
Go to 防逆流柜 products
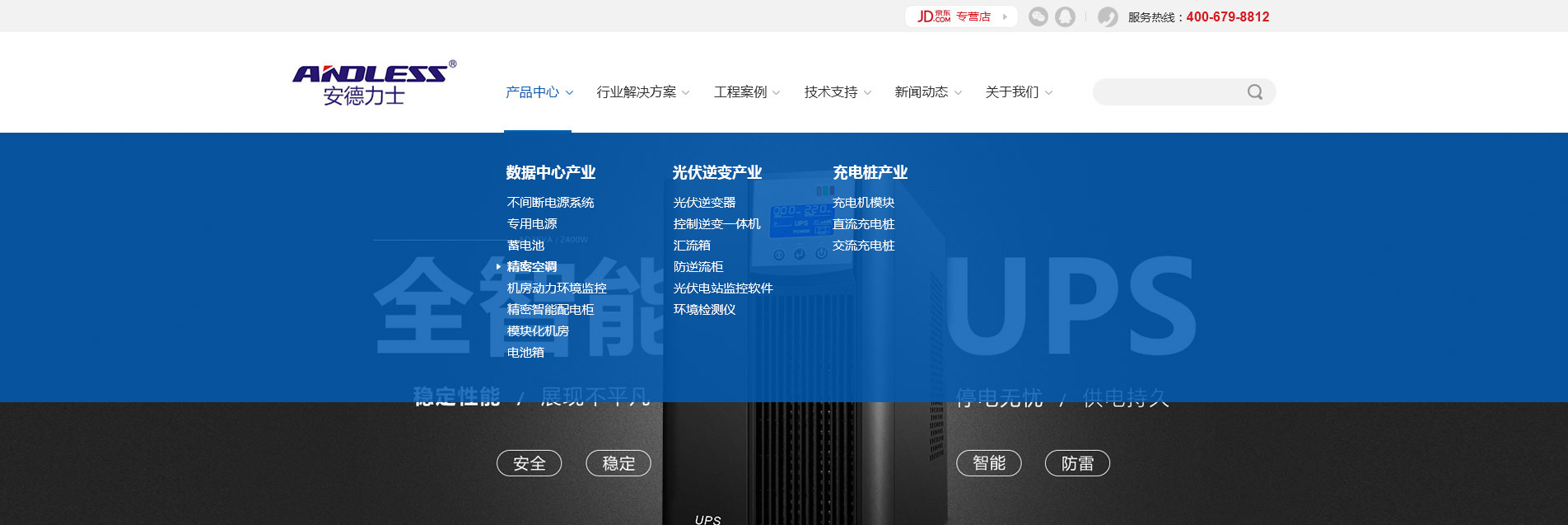(698, 267)
